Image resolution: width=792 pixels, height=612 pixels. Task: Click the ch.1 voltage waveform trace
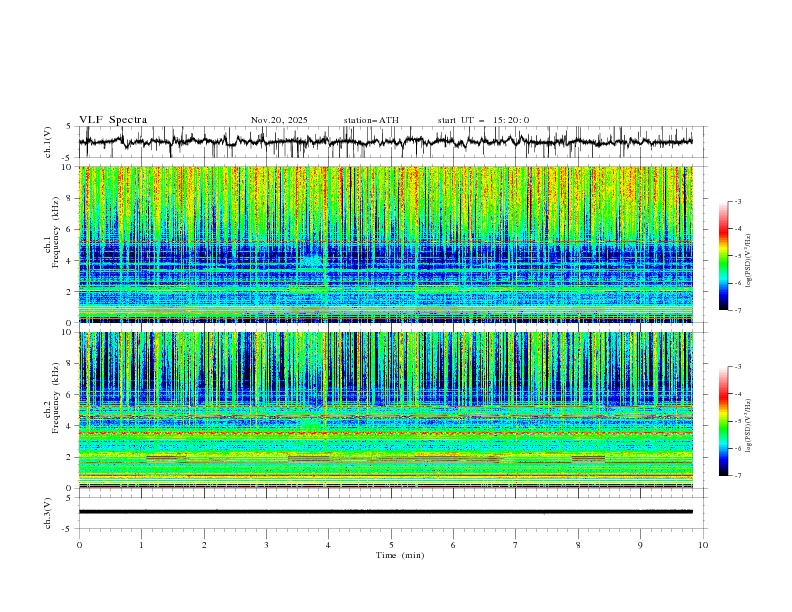point(385,142)
